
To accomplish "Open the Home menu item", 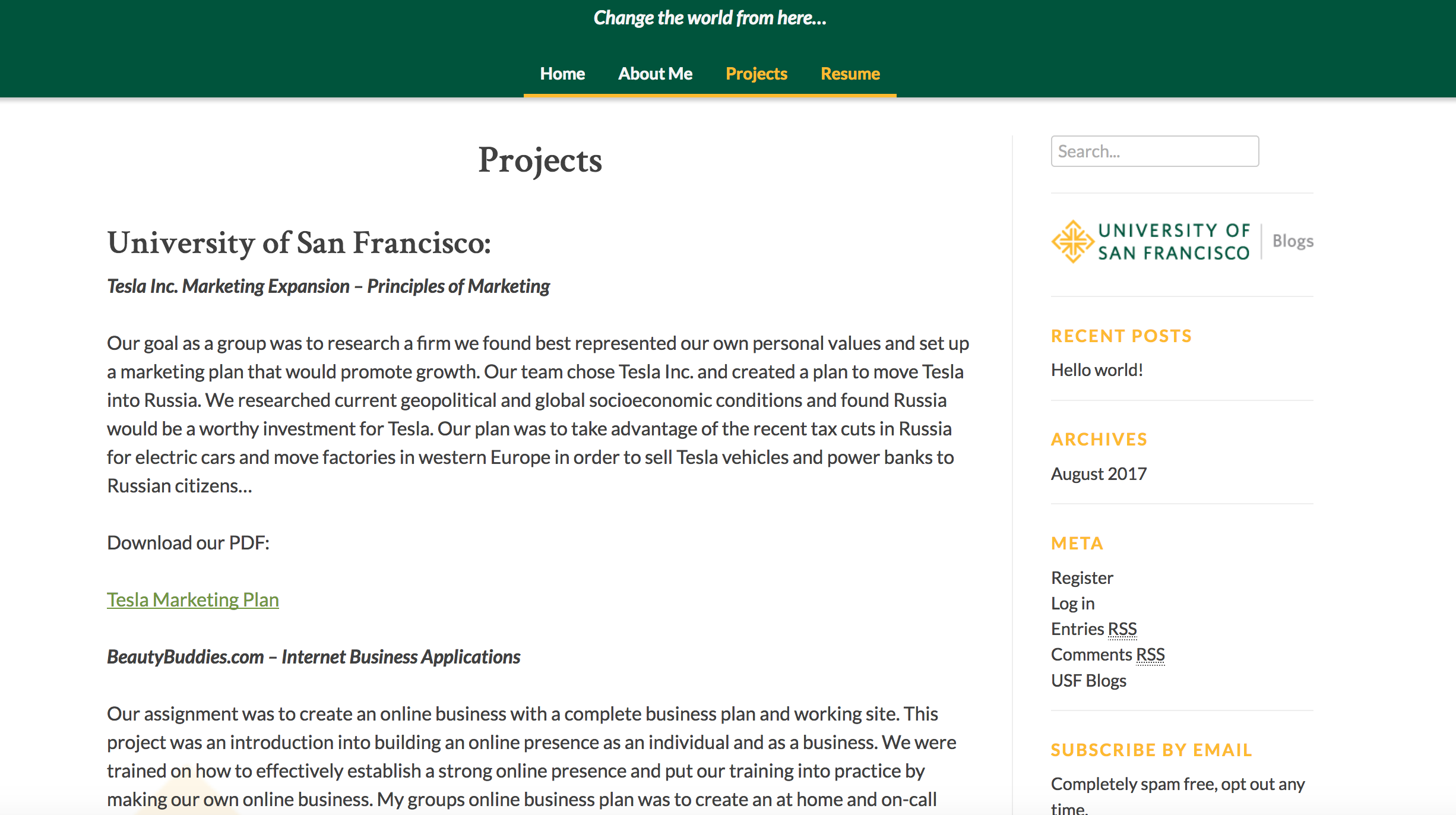I will pyautogui.click(x=562, y=74).
